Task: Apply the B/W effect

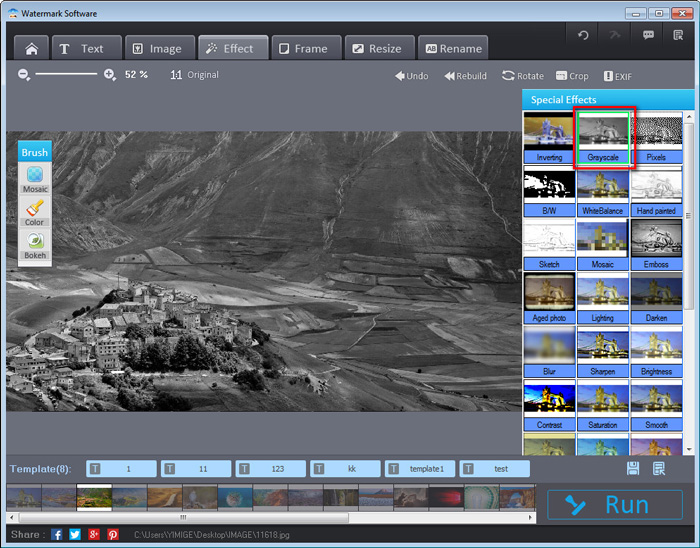Action: 549,191
